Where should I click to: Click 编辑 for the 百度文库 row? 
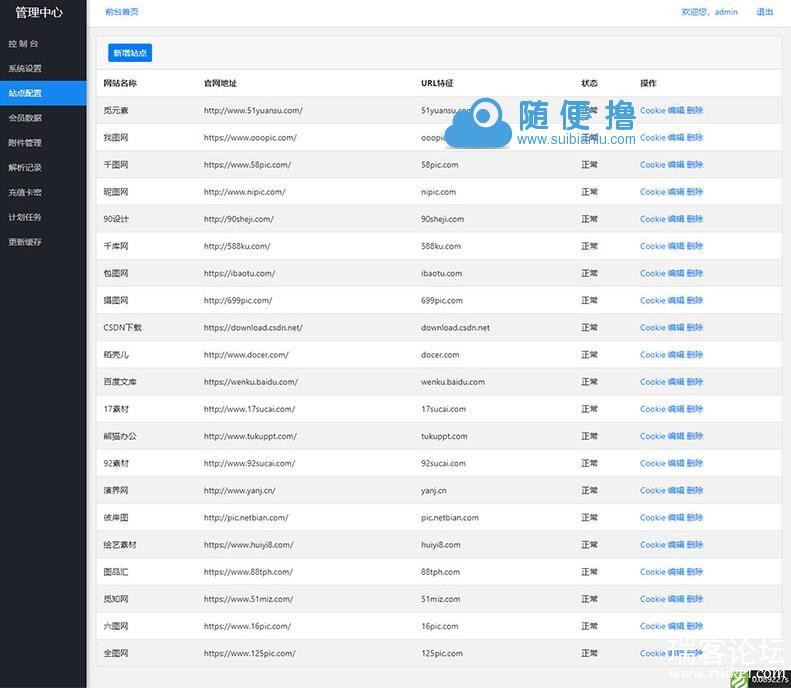(x=676, y=382)
